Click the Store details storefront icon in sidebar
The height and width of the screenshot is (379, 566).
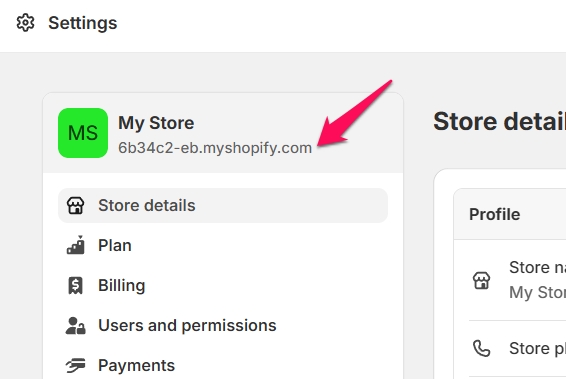pos(75,205)
